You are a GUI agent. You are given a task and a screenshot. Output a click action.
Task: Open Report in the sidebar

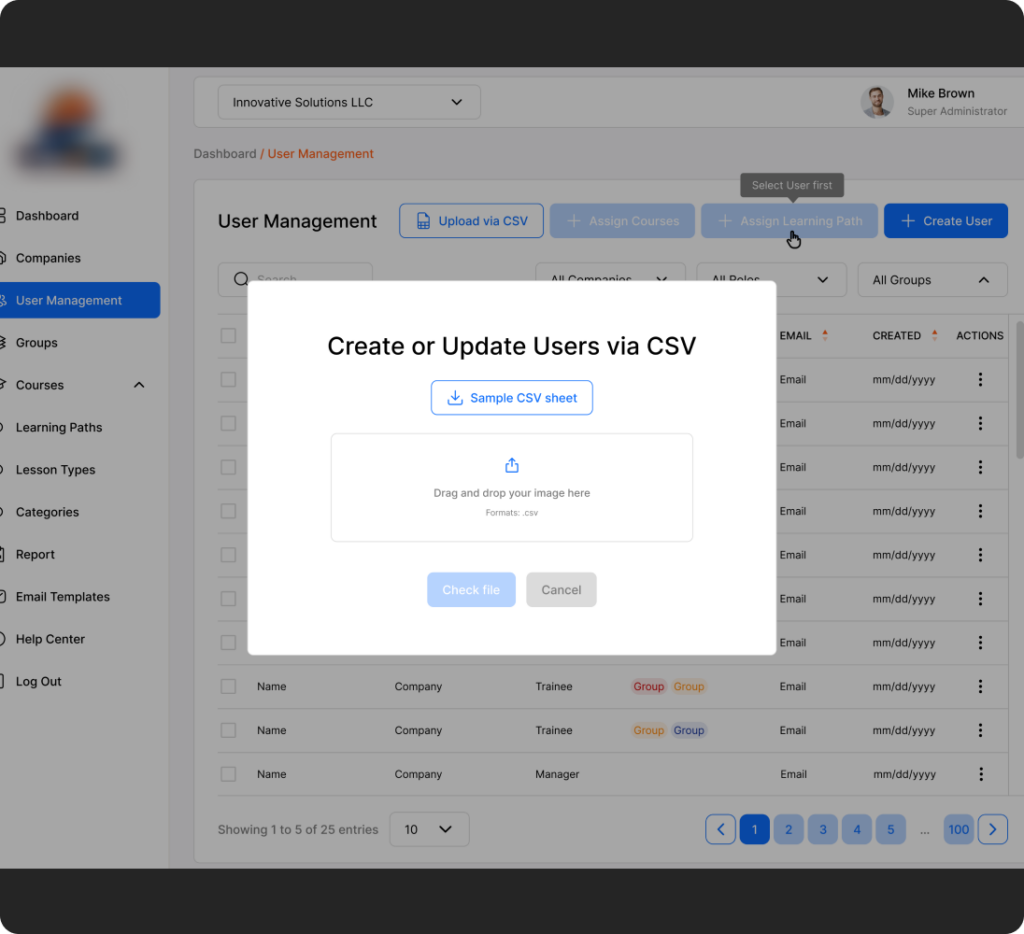(x=35, y=555)
